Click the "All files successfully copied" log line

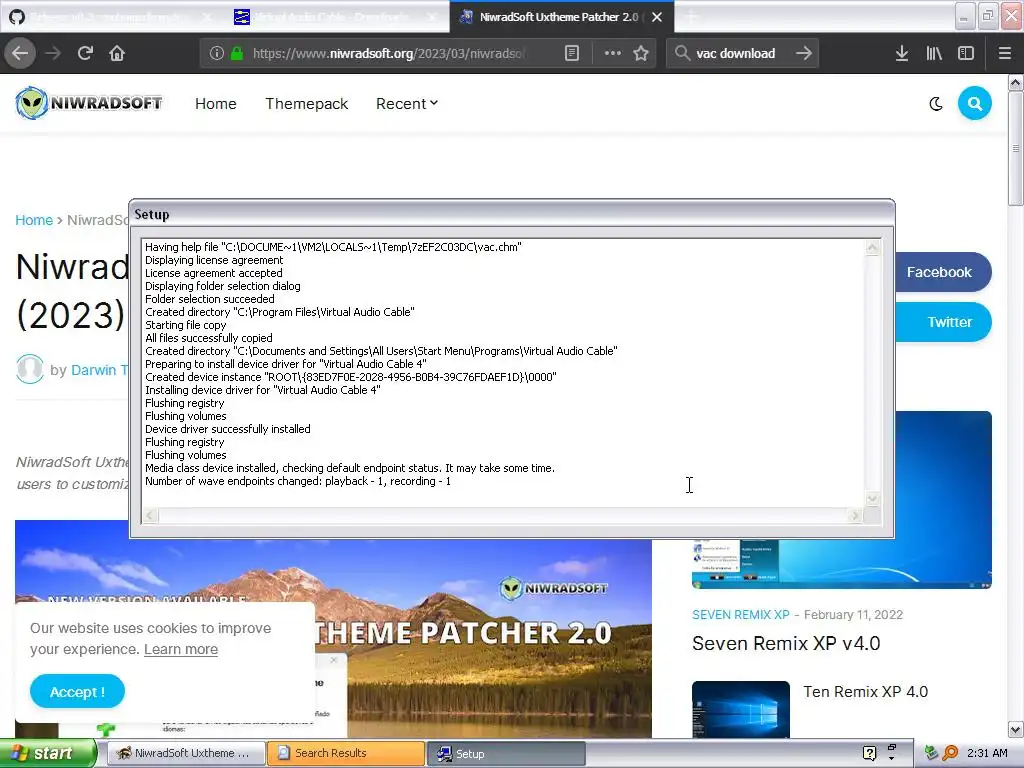[x=209, y=338]
